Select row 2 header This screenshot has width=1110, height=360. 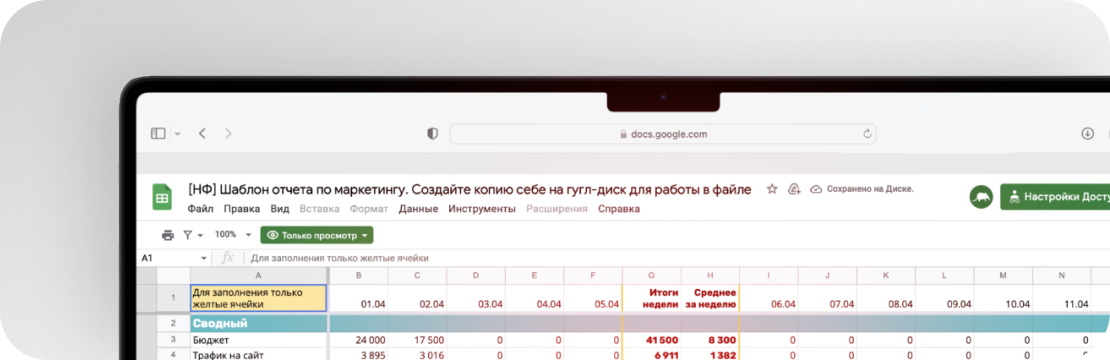173,323
